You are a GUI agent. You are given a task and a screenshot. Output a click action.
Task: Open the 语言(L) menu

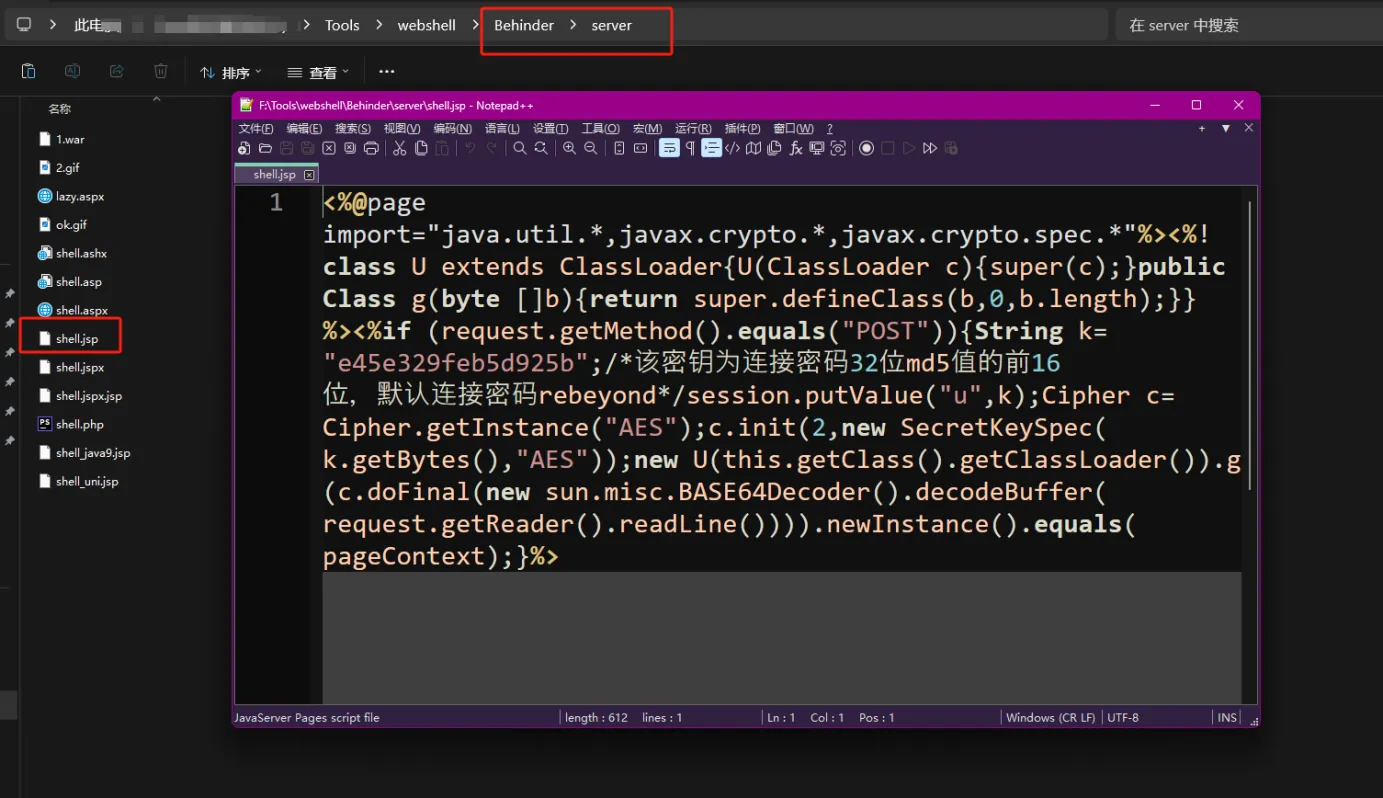(502, 128)
